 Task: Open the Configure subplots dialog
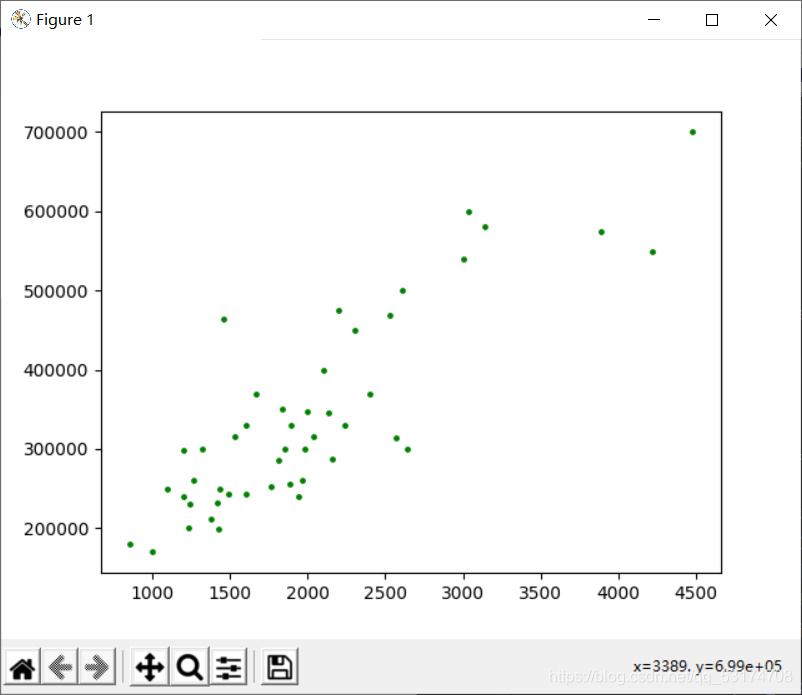click(228, 667)
